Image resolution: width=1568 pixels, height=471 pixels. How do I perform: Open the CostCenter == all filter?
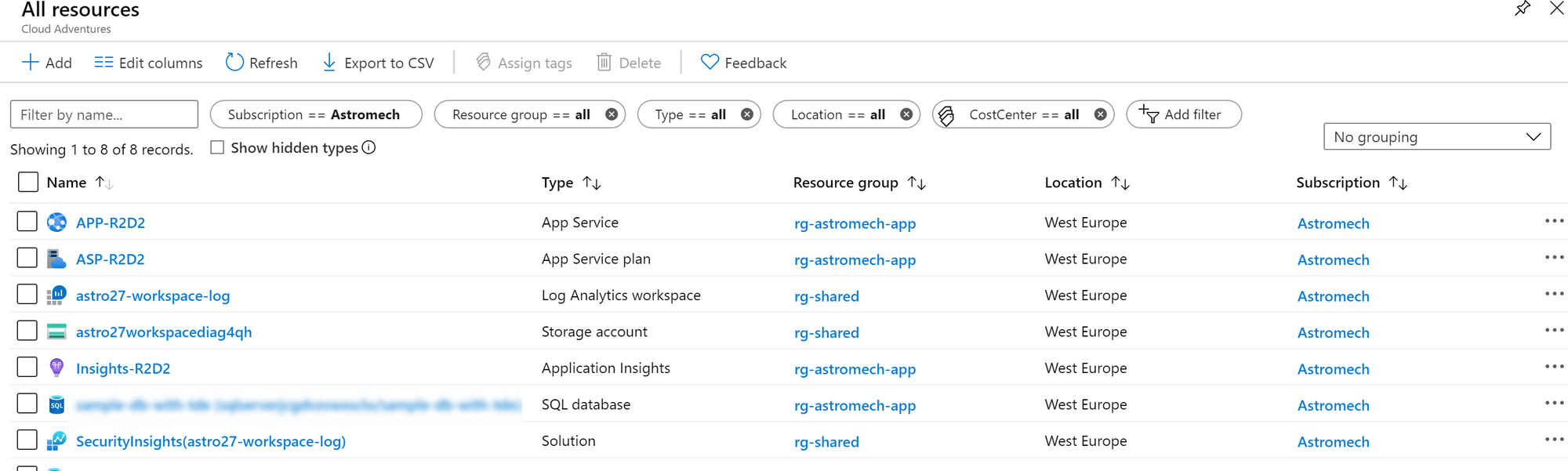point(1024,114)
